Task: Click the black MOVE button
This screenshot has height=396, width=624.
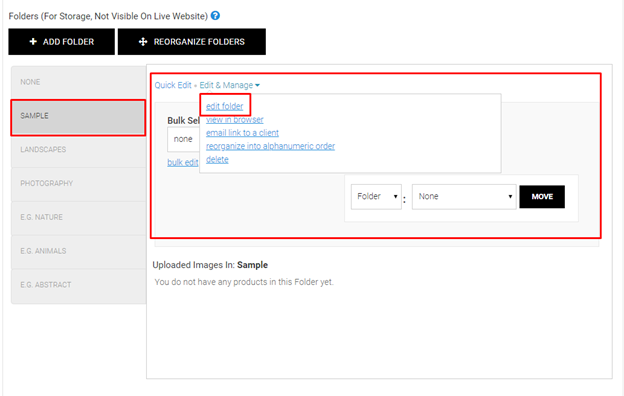Action: coord(542,197)
